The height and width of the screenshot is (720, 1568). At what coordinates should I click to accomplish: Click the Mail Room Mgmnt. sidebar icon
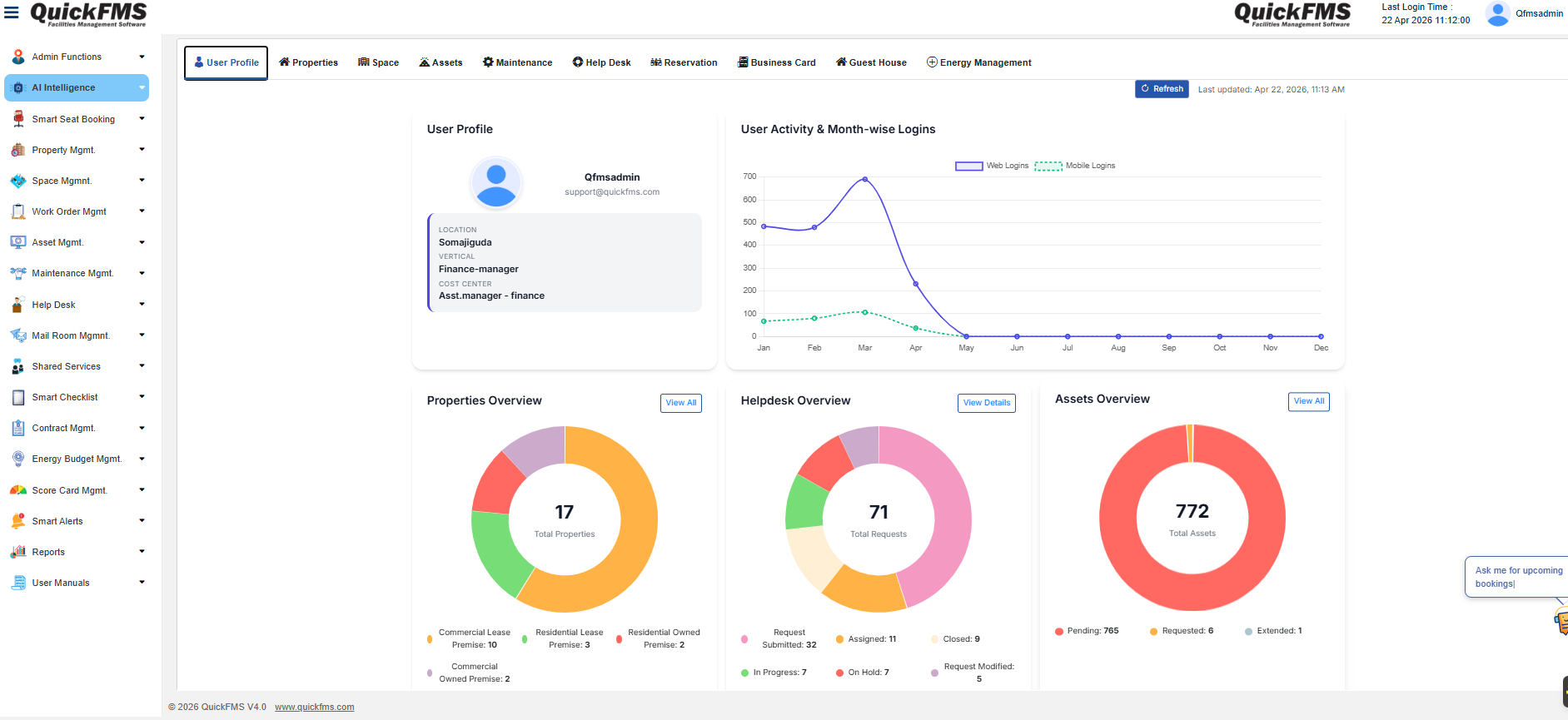click(x=18, y=335)
